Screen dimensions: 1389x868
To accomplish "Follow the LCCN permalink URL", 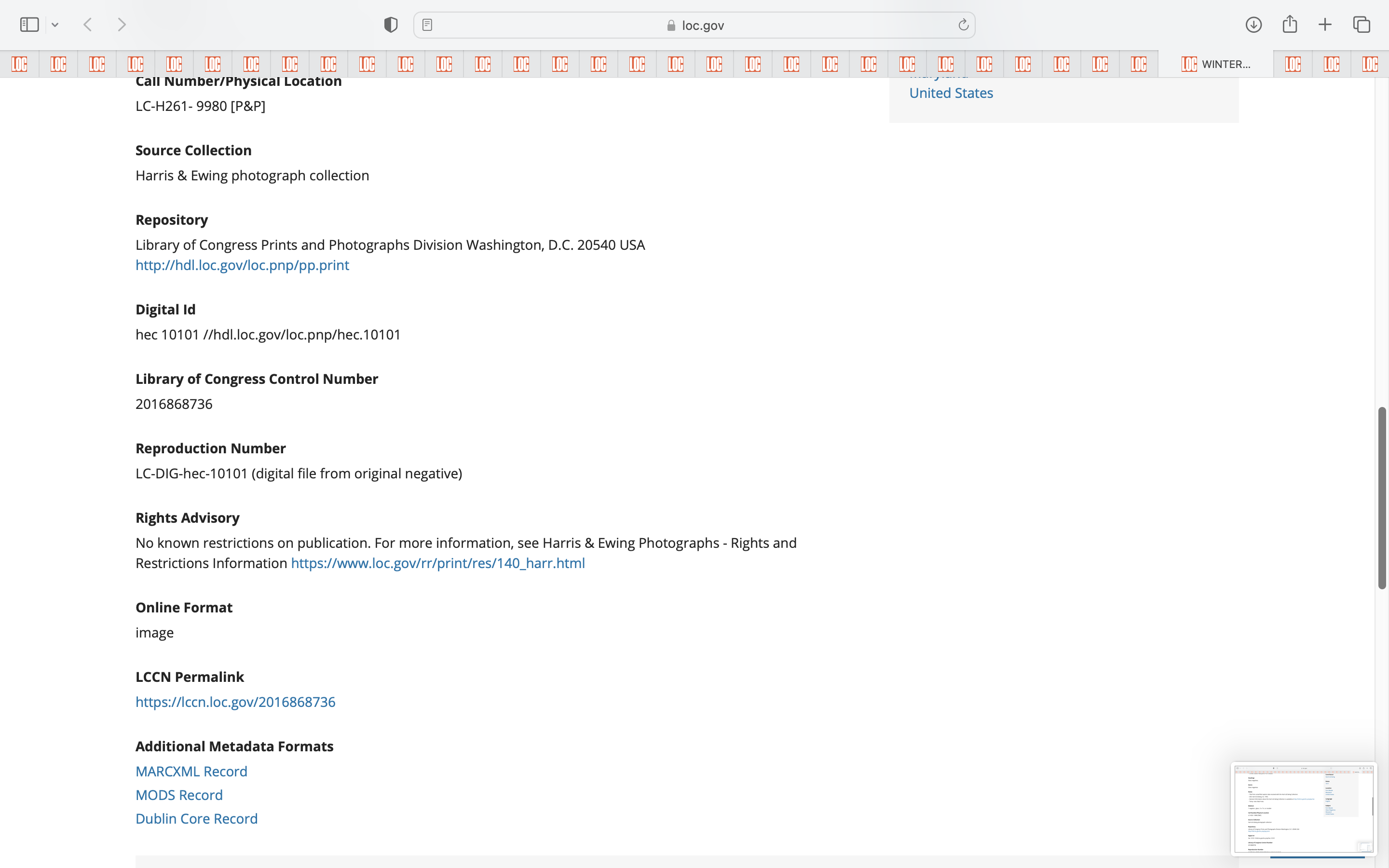I will (235, 702).
